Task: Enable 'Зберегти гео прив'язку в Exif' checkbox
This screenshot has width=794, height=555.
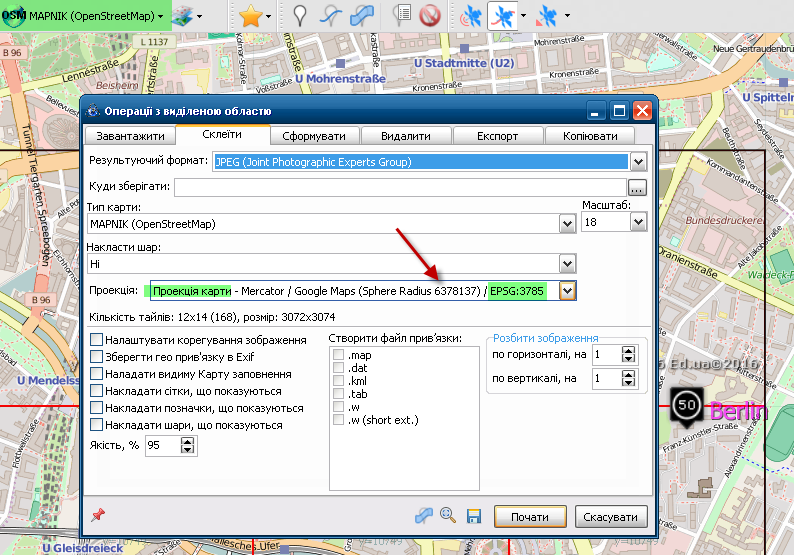Action: 97,357
